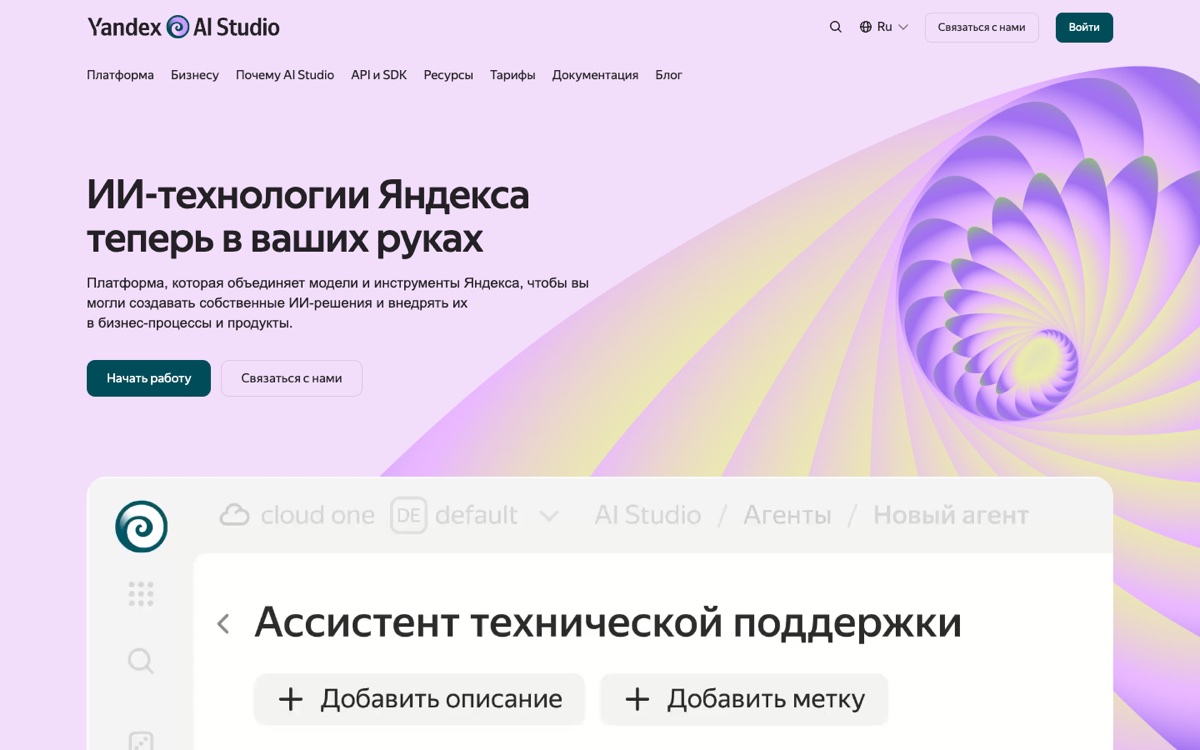Open site search with magnifier icon
1200x750 pixels.
point(836,27)
